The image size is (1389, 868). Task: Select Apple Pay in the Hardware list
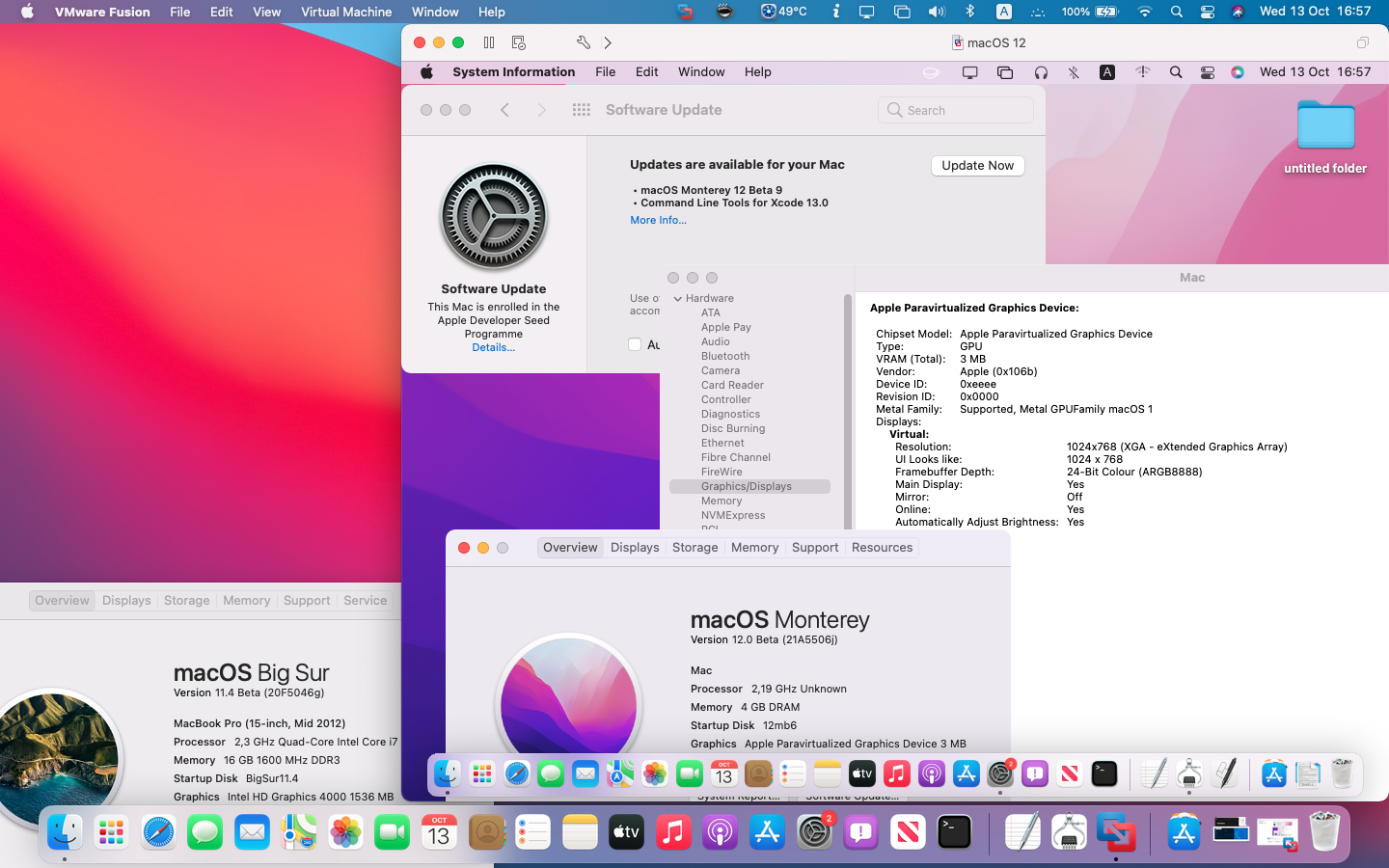tap(726, 328)
